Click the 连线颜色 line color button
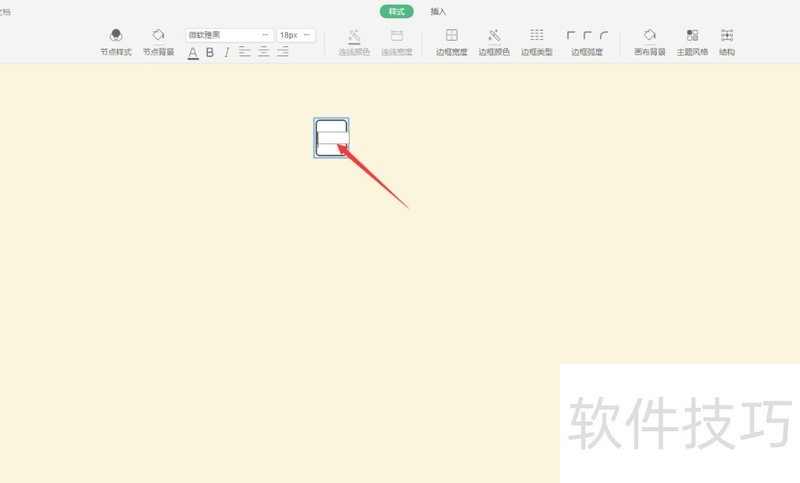Viewport: 800px width, 483px height. coord(354,41)
